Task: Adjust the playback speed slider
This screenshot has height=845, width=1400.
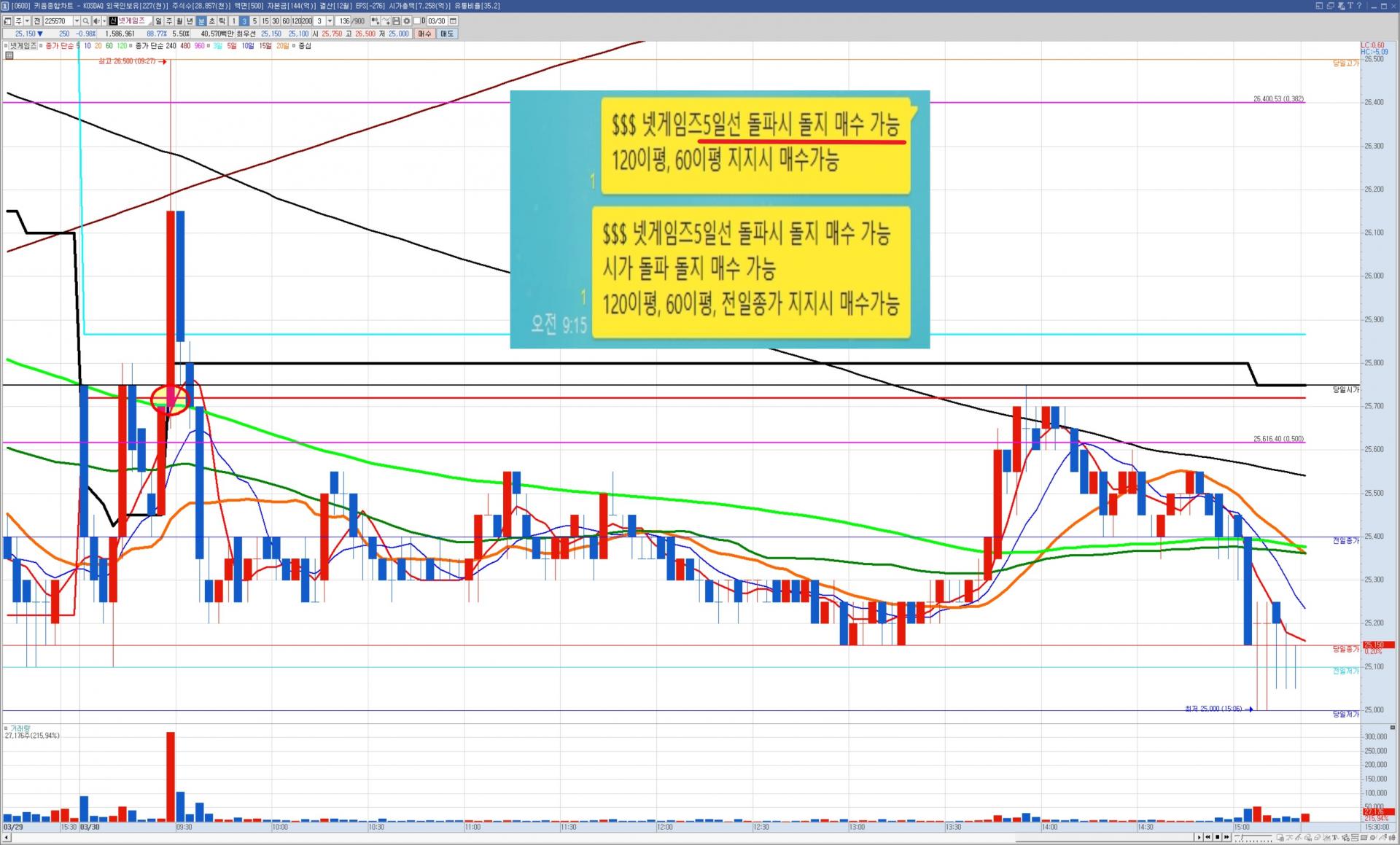Action: pyautogui.click(x=1242, y=836)
